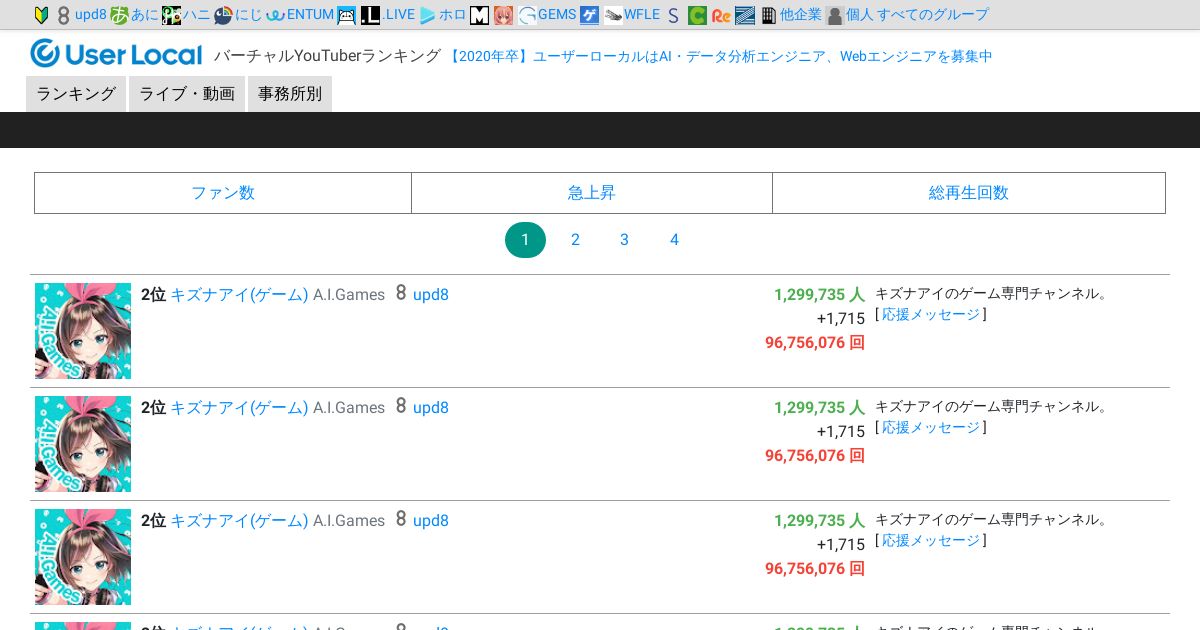Switch to the ランキング tab
1200x630 pixels.
(x=76, y=94)
